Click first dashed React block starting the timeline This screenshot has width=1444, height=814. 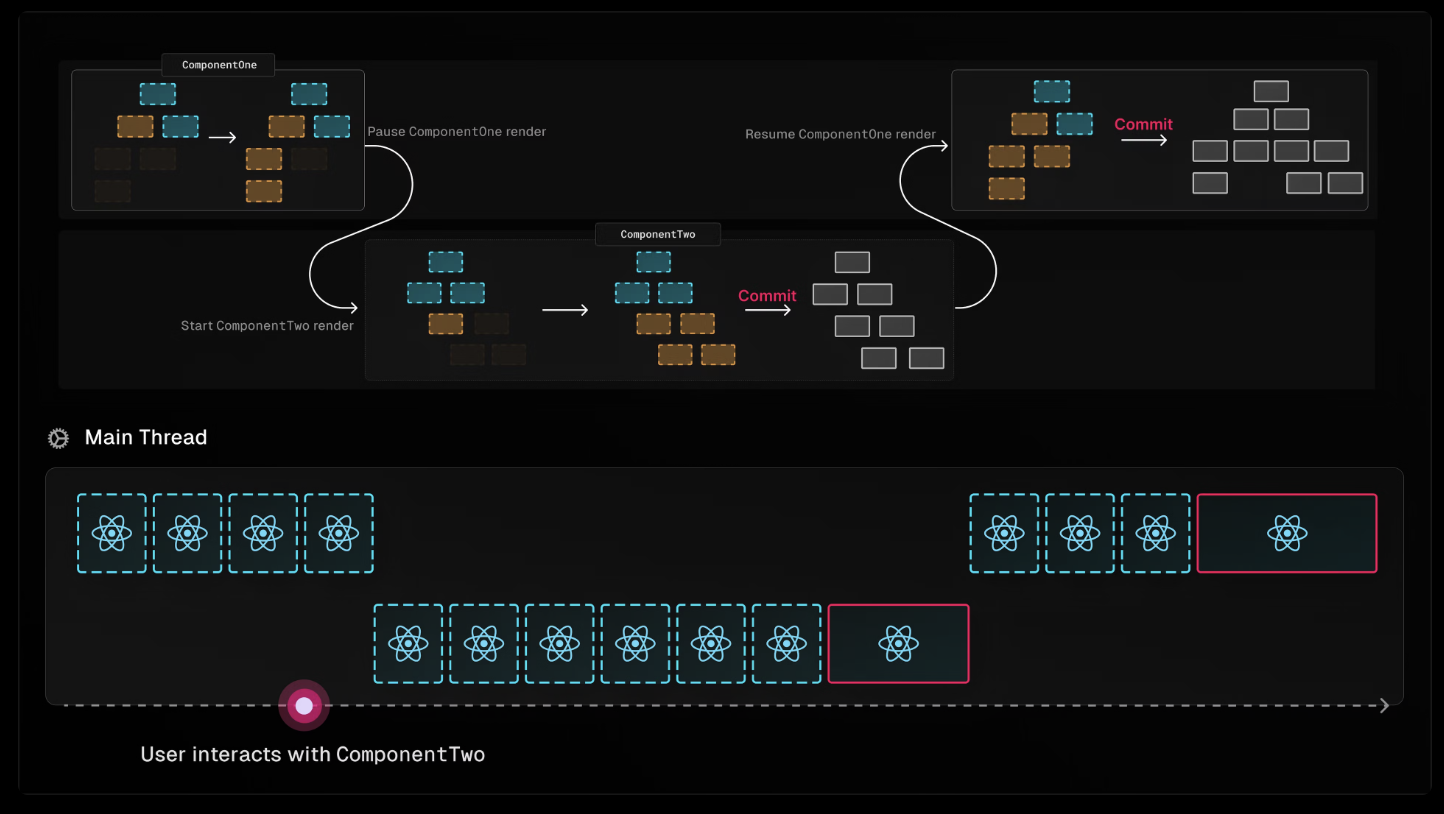pyautogui.click(x=112, y=533)
